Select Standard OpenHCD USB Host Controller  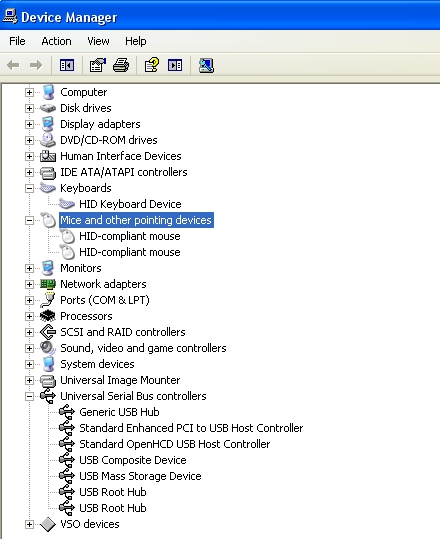[x=175, y=444]
